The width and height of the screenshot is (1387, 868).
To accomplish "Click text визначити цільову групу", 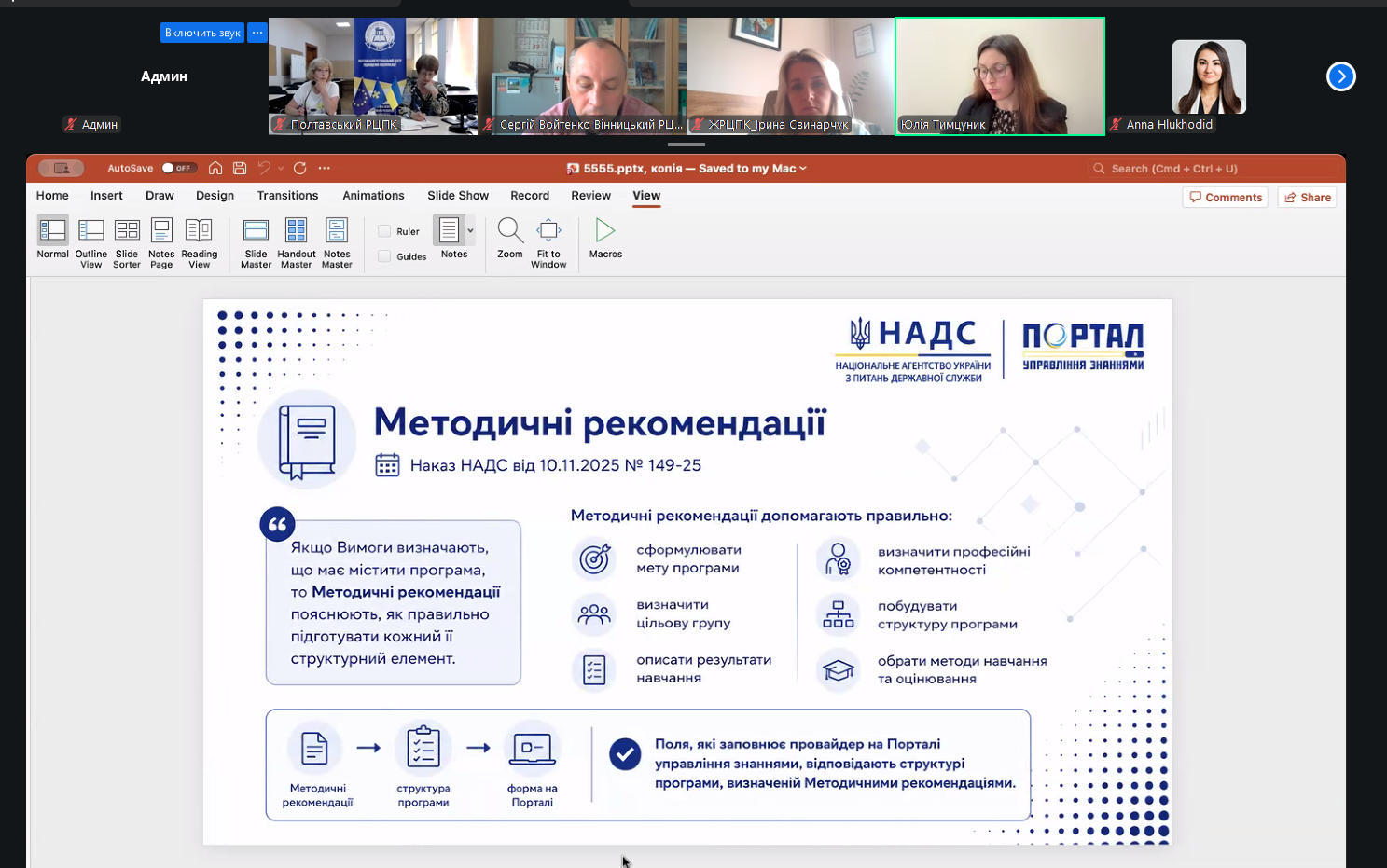I will tap(683, 613).
